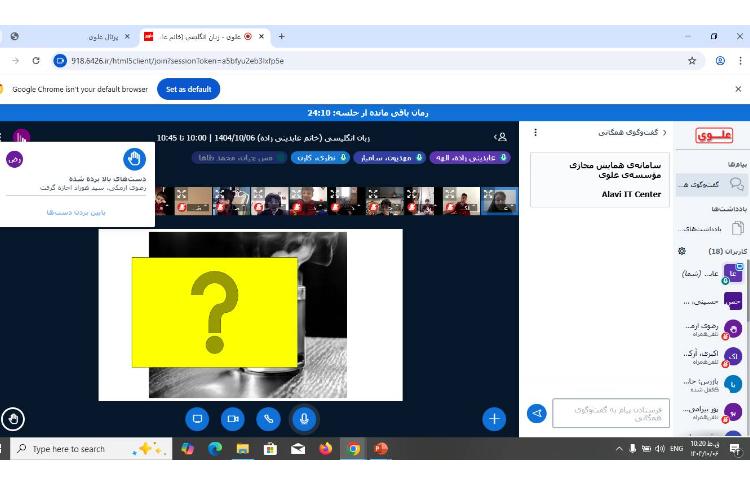Open Firefox from taskbar
The width and height of the screenshot is (750, 480).
pyautogui.click(x=326, y=448)
